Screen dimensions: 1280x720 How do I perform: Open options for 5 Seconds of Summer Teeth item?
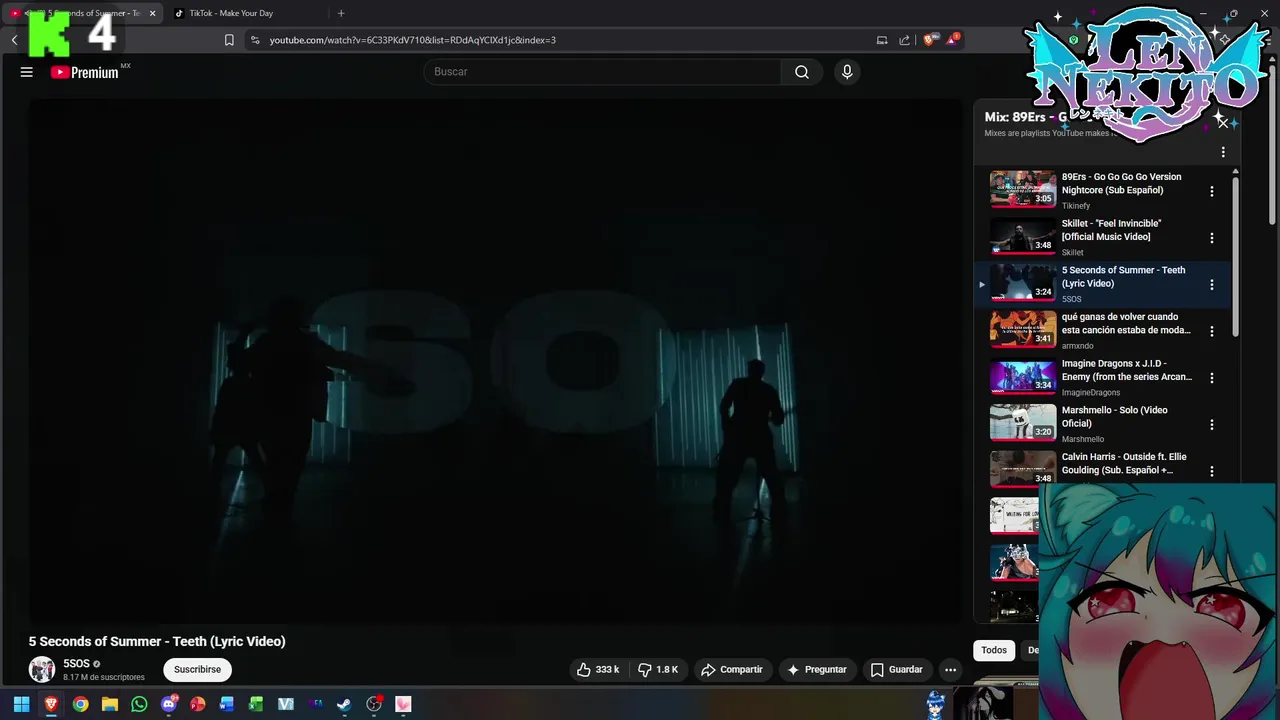pos(1212,285)
